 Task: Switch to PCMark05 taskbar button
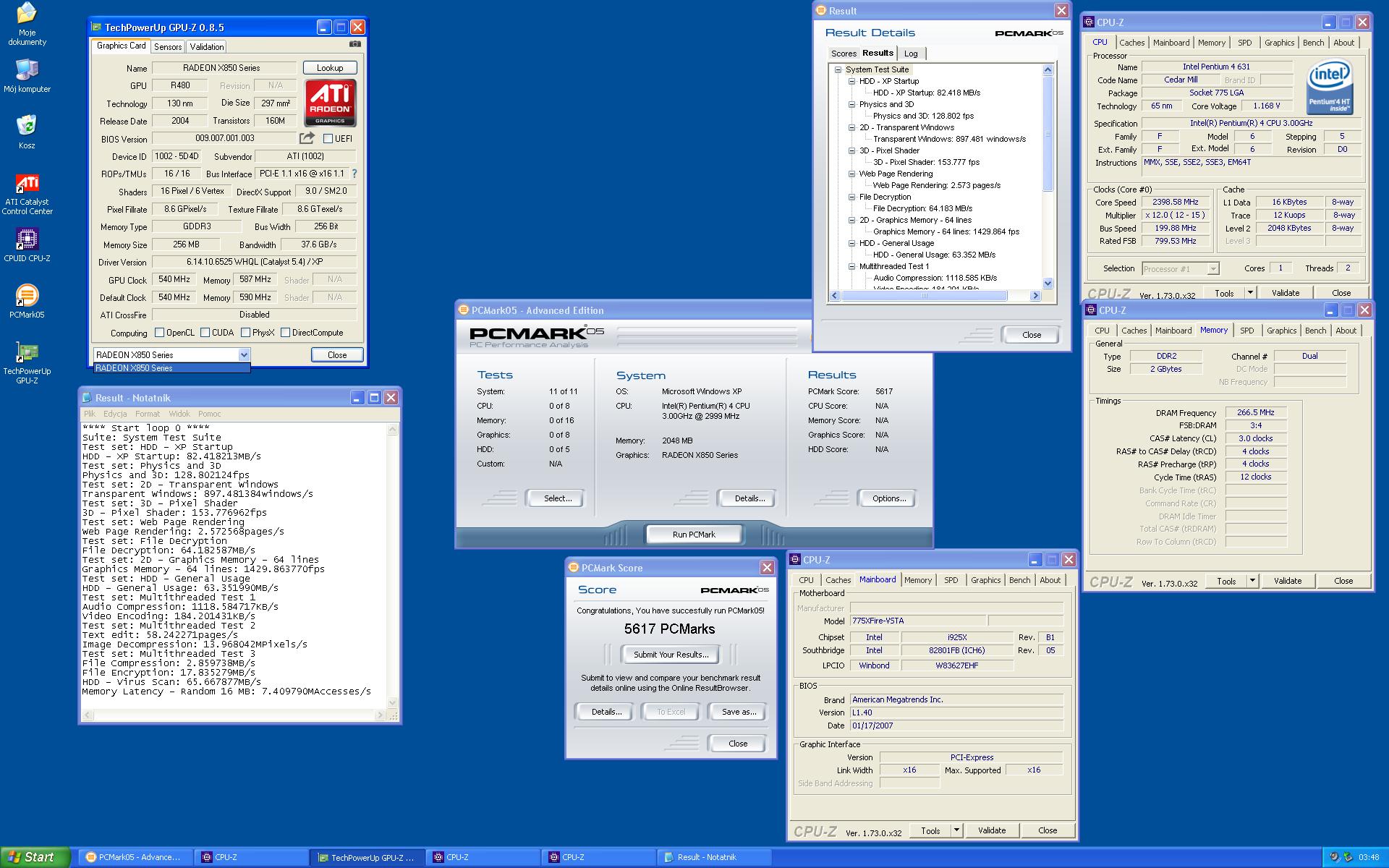(135, 857)
